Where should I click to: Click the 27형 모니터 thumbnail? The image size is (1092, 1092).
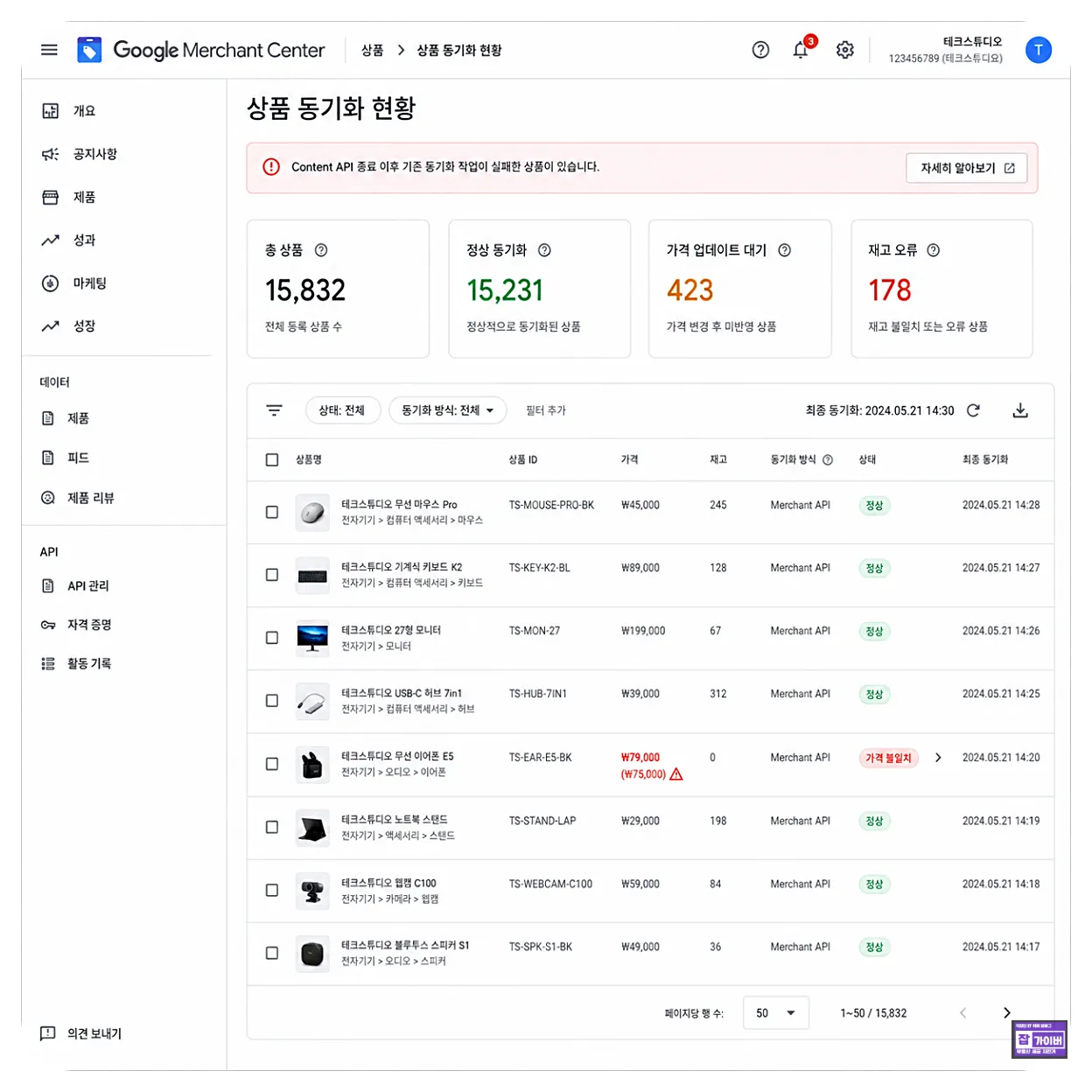[312, 638]
